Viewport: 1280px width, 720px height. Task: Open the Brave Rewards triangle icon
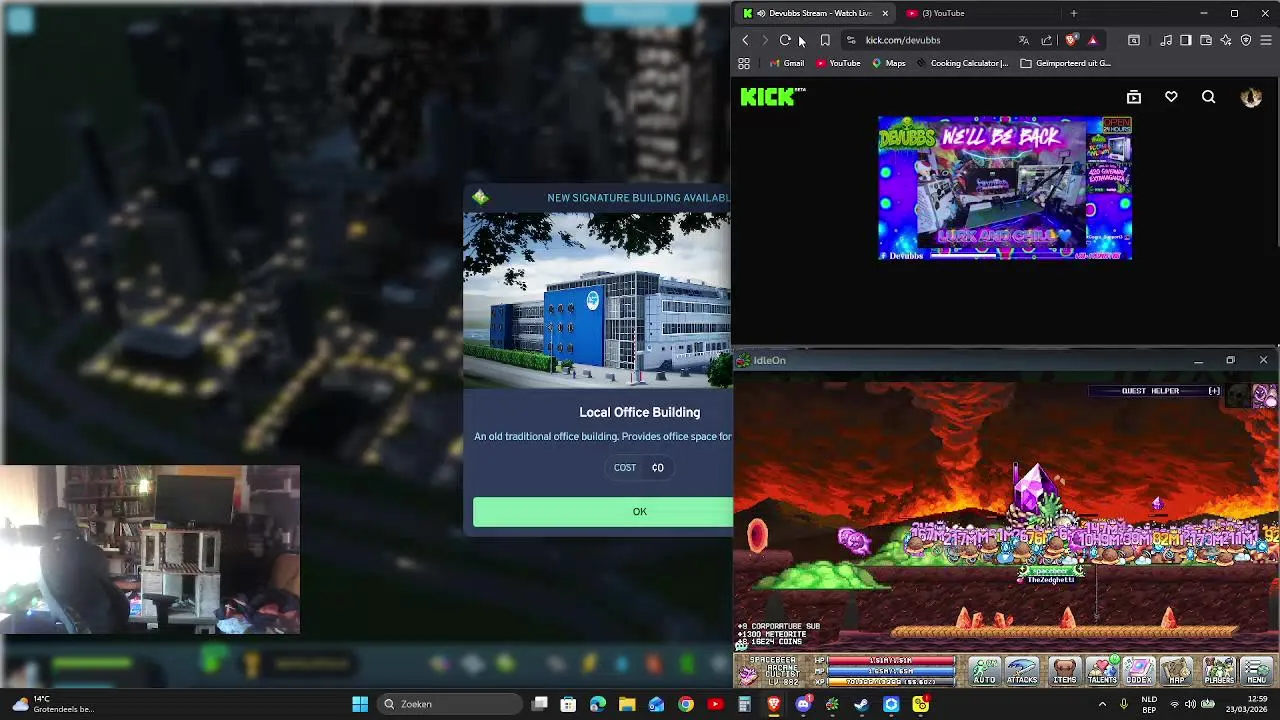coord(1092,40)
